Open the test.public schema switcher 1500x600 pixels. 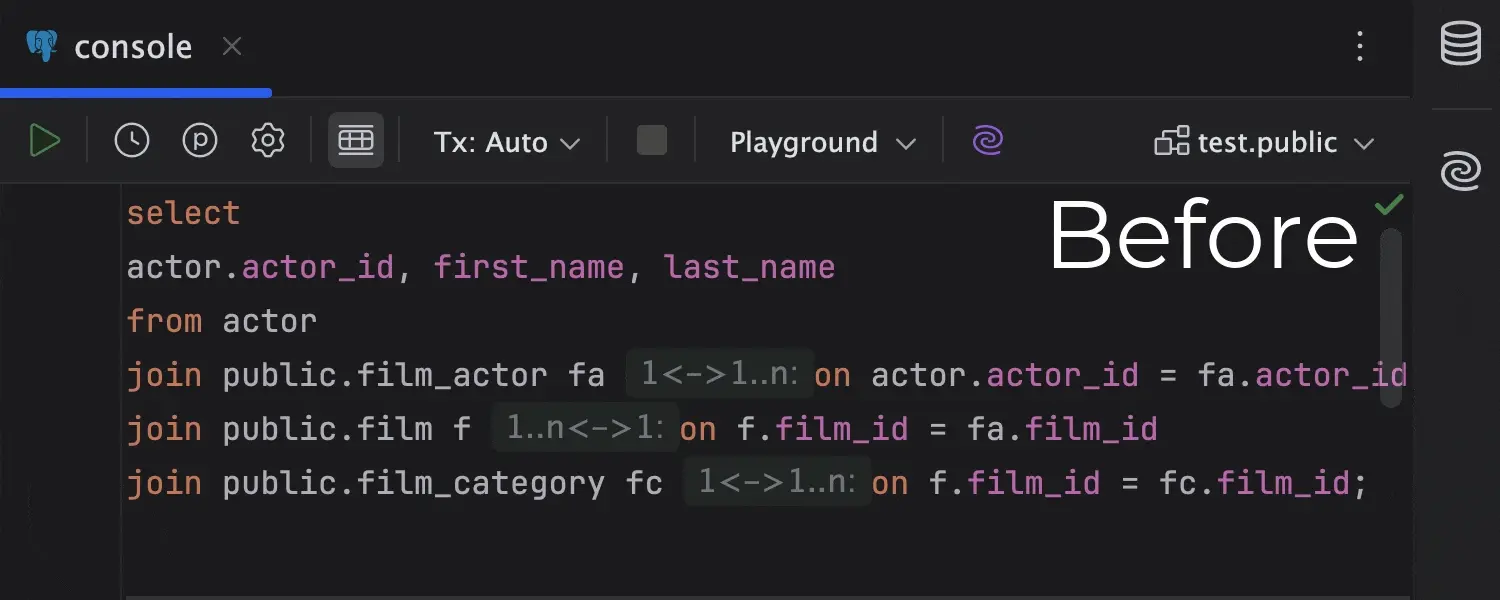(1263, 141)
